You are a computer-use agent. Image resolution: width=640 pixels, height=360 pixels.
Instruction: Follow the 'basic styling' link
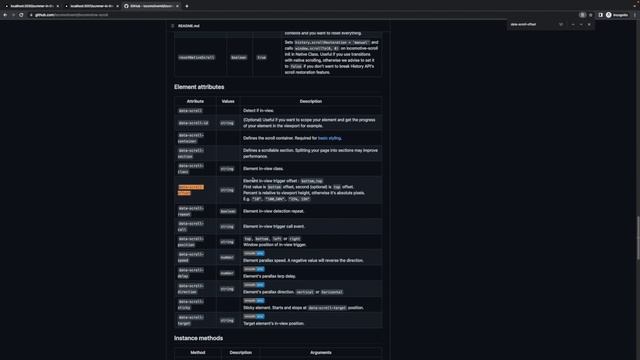pyautogui.click(x=329, y=138)
